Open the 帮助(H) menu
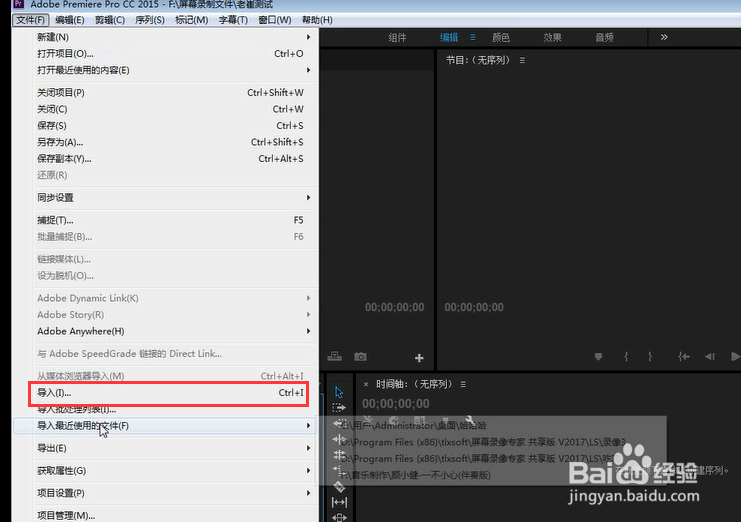The height and width of the screenshot is (522, 741). pyautogui.click(x=317, y=20)
